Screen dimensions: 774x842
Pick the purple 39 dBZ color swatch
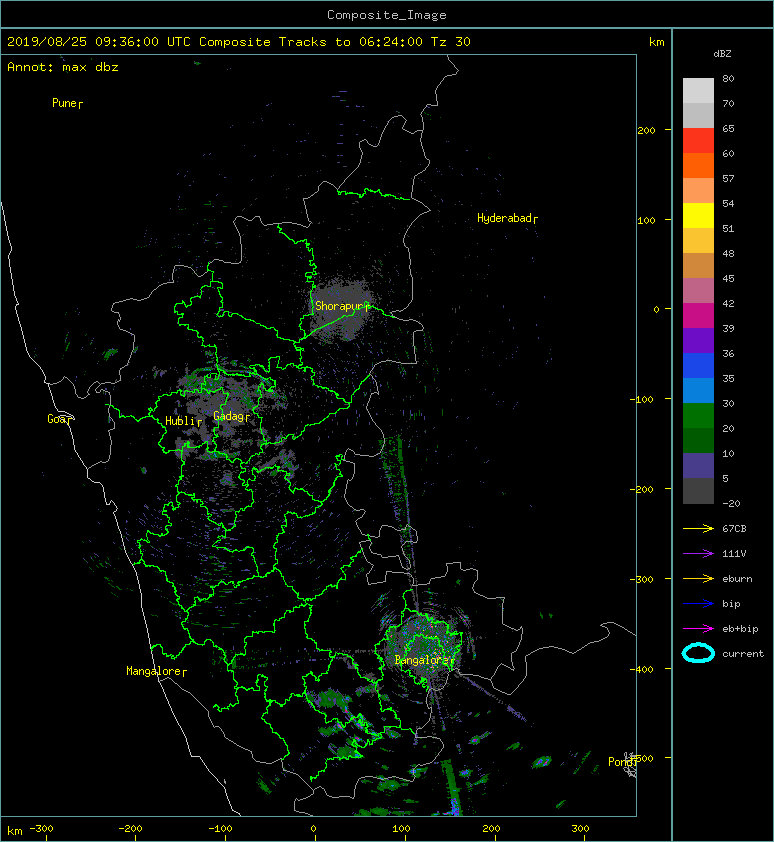click(698, 340)
